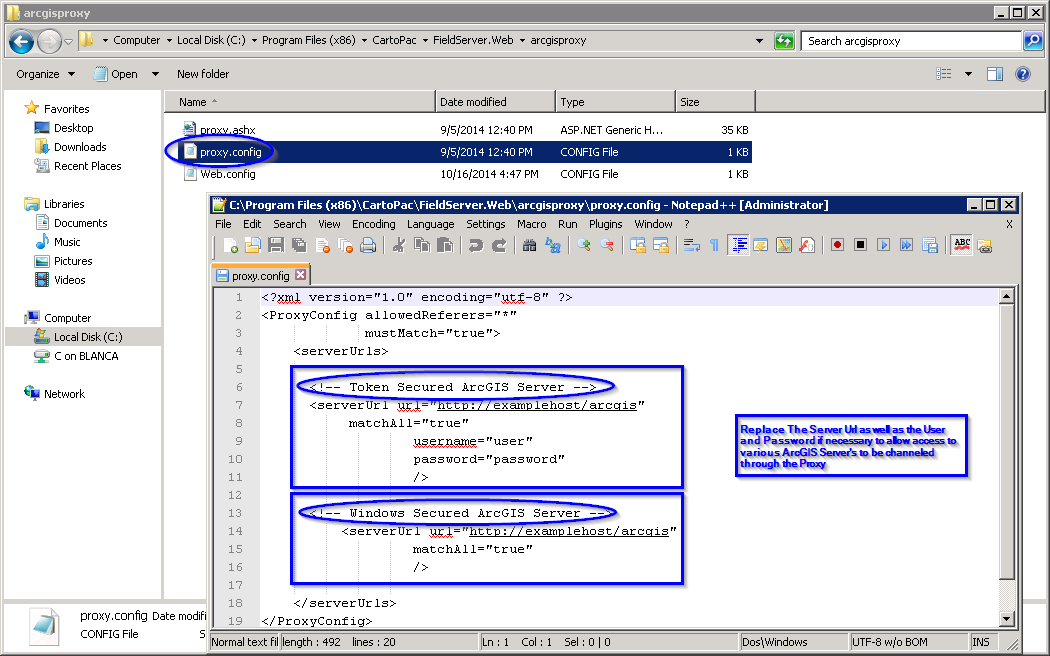This screenshot has height=656, width=1050.
Task: Select Downloads under Favorites
Action: (x=80, y=147)
